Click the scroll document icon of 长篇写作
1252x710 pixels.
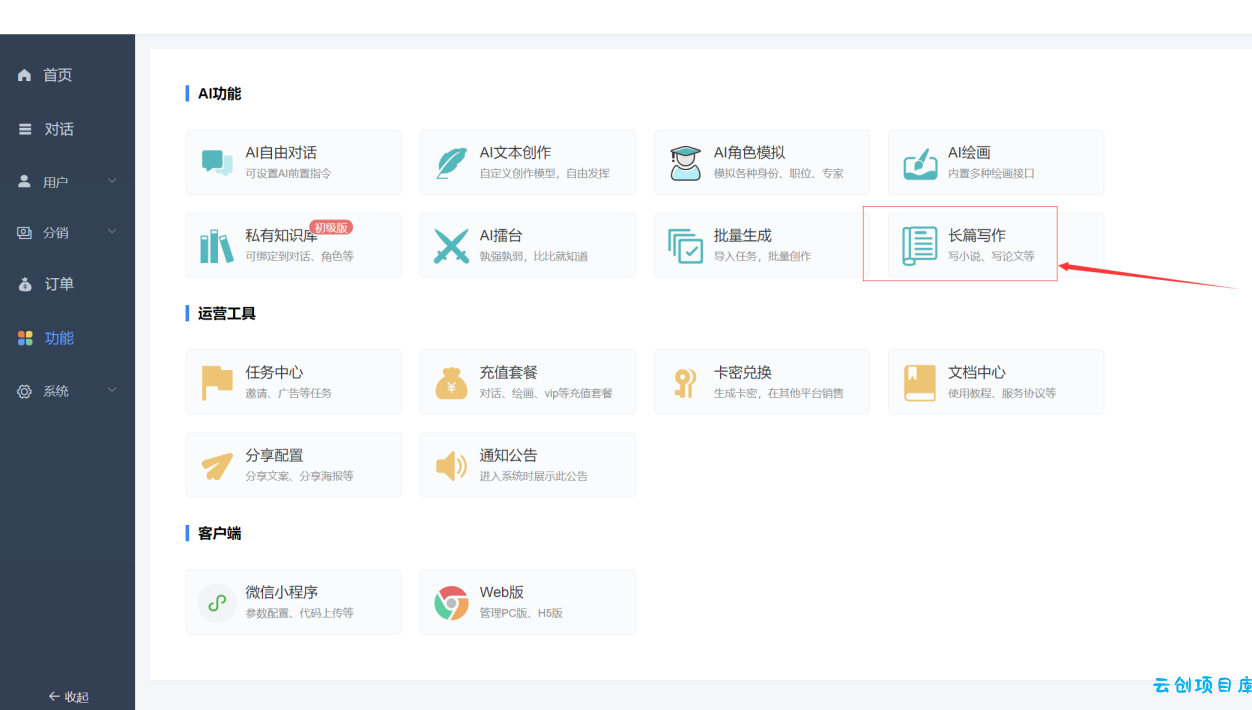tap(920, 245)
